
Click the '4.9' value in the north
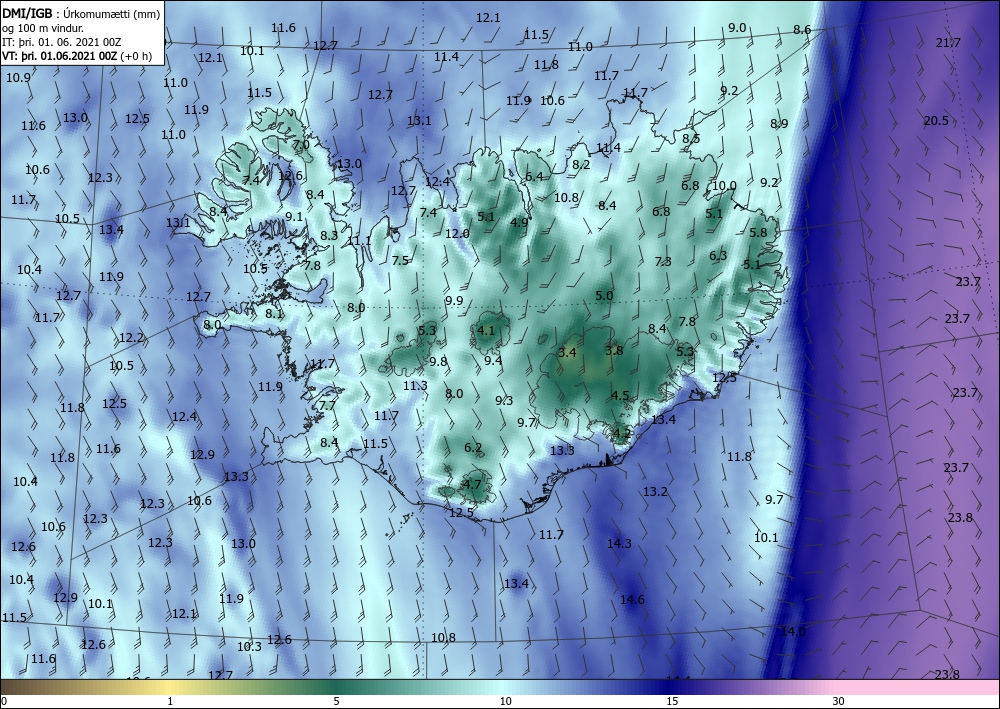coord(520,222)
